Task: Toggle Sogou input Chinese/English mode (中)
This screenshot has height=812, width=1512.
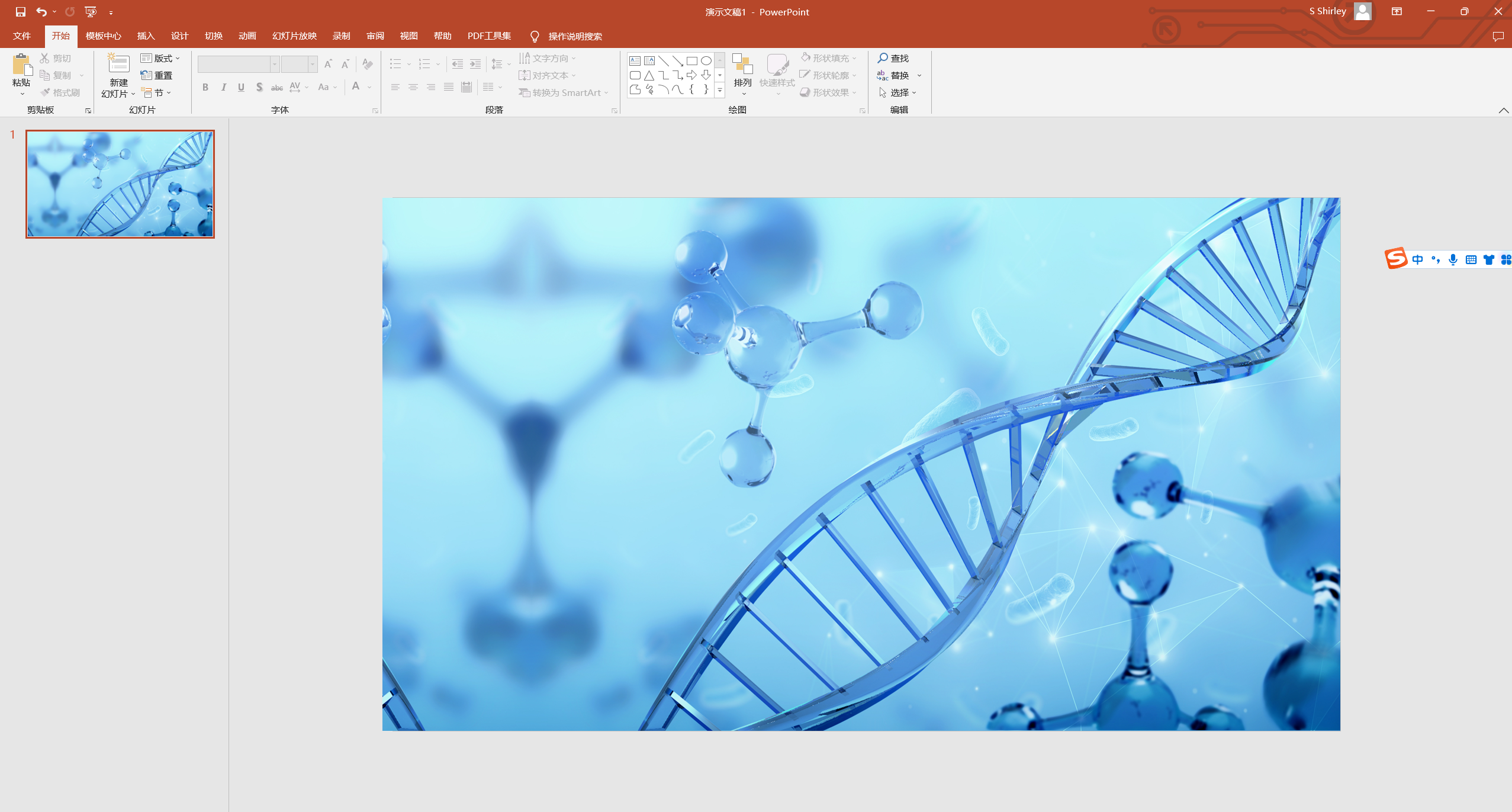Action: 1417,259
